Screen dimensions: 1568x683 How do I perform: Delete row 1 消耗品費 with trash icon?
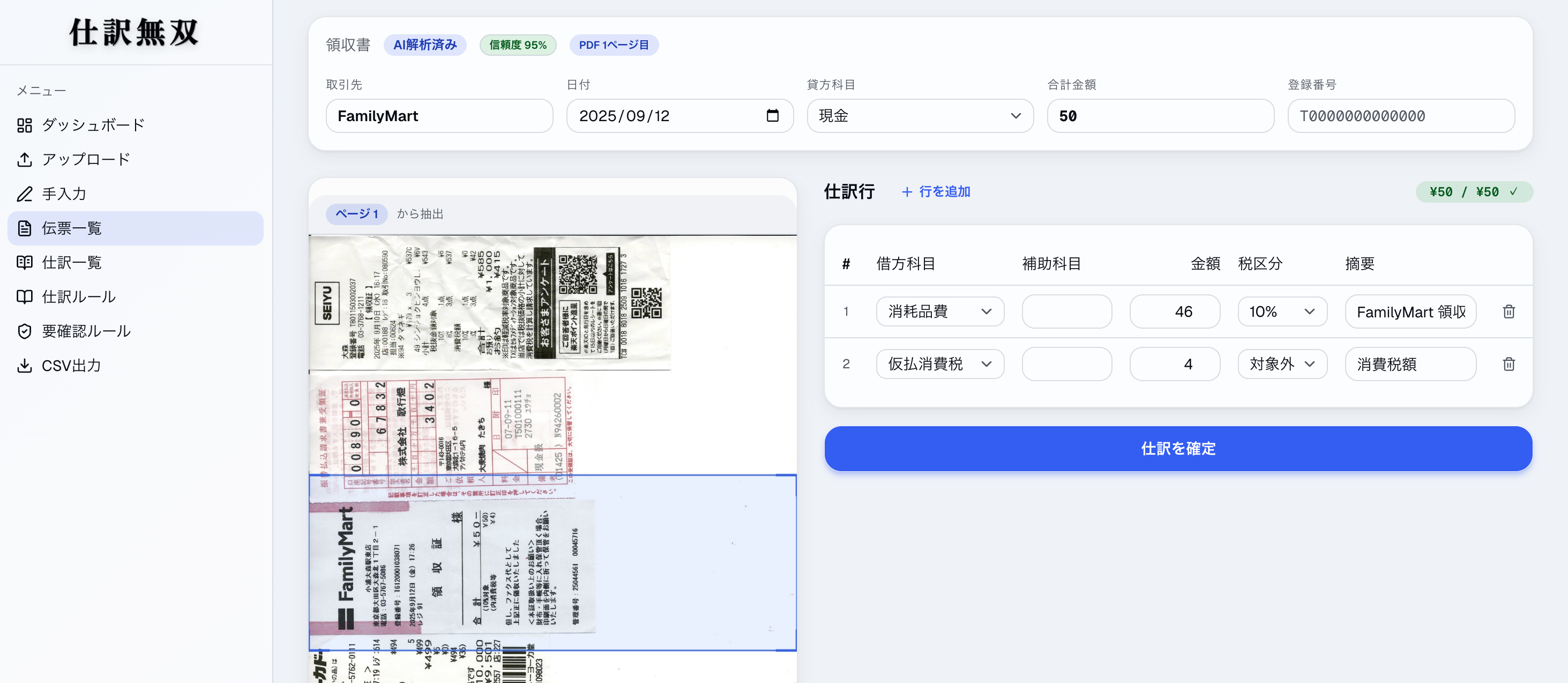pos(1509,311)
